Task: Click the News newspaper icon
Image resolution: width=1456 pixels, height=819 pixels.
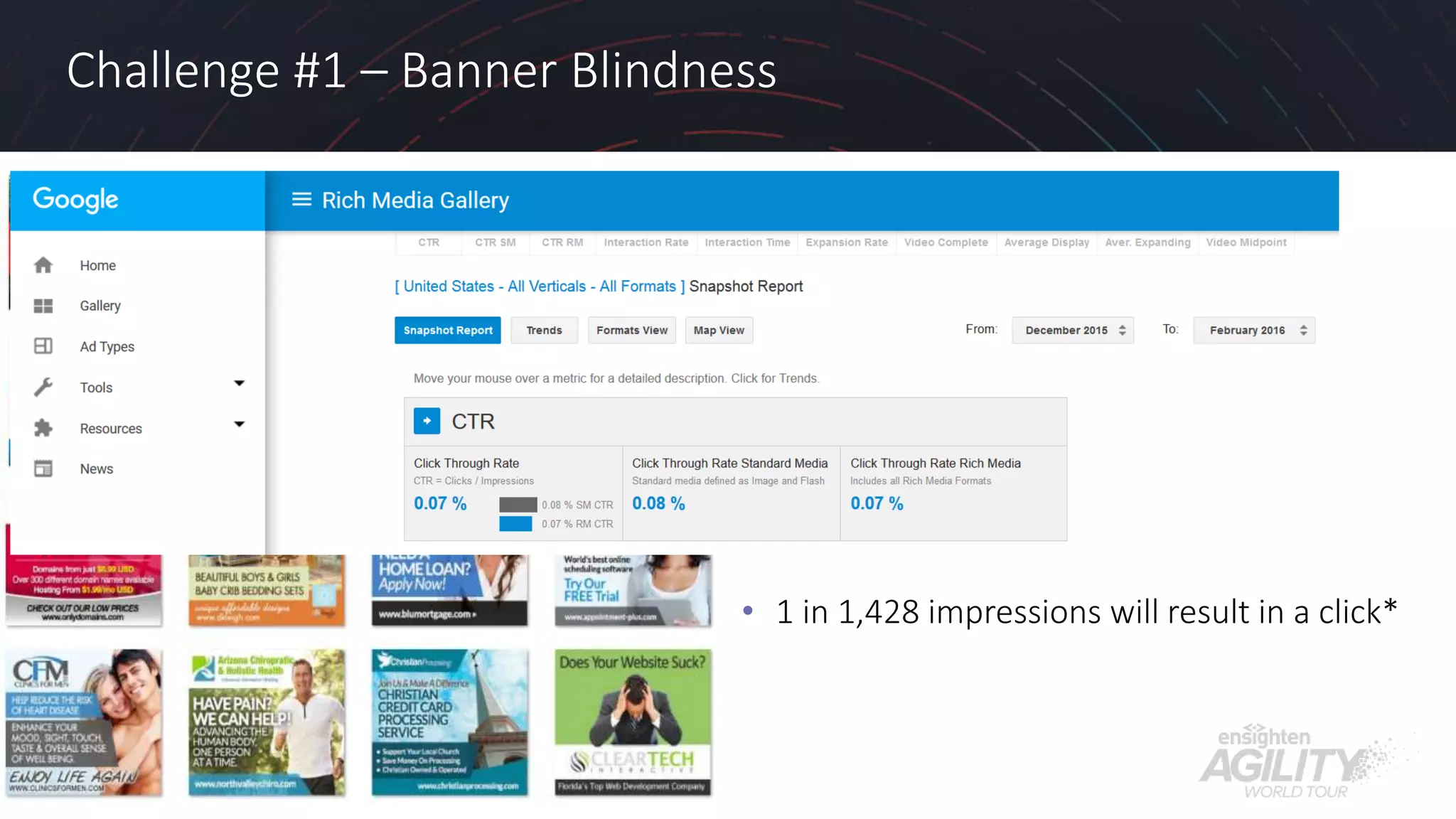Action: pyautogui.click(x=43, y=469)
